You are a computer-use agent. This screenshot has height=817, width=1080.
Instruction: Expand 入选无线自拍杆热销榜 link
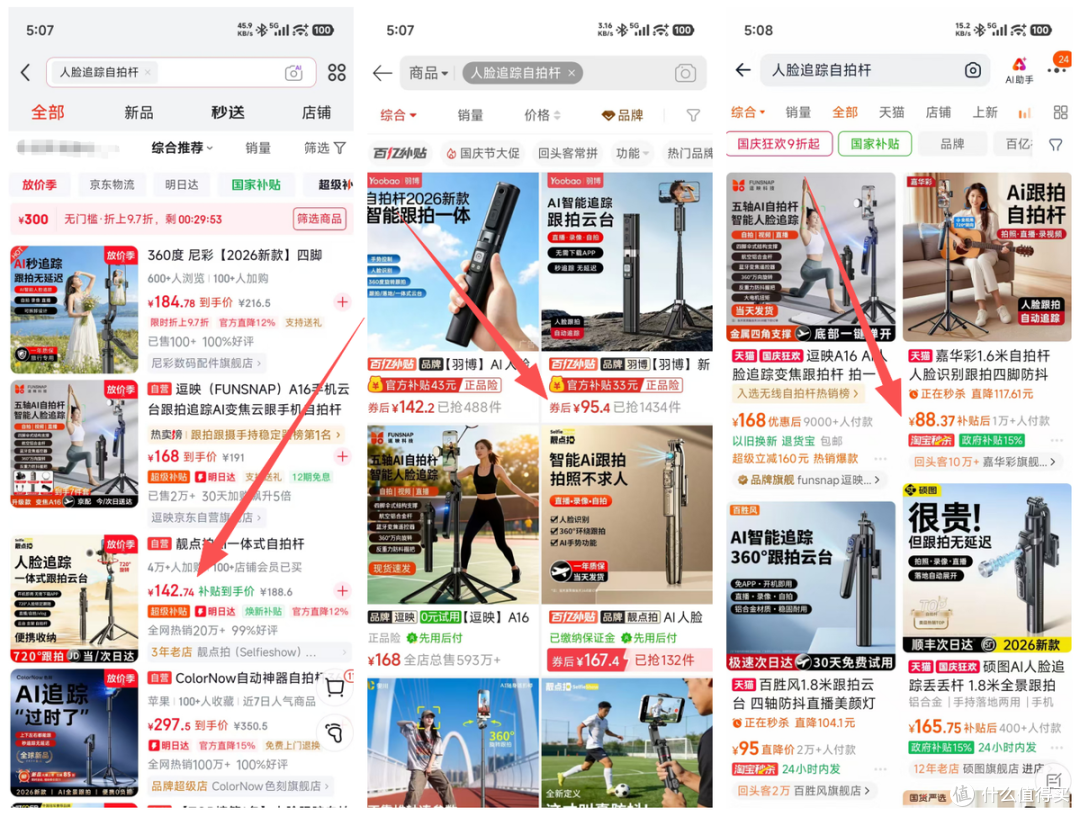point(798,393)
